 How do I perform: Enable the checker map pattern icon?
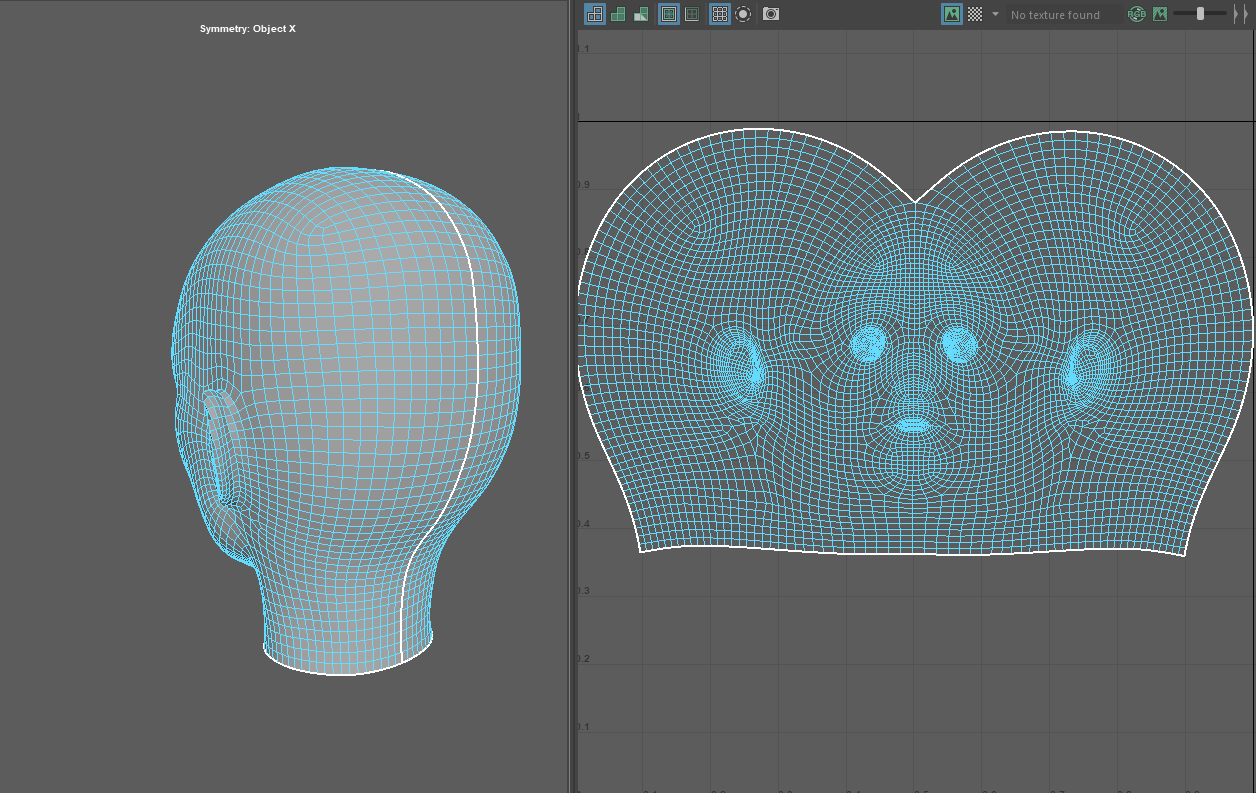(x=975, y=14)
